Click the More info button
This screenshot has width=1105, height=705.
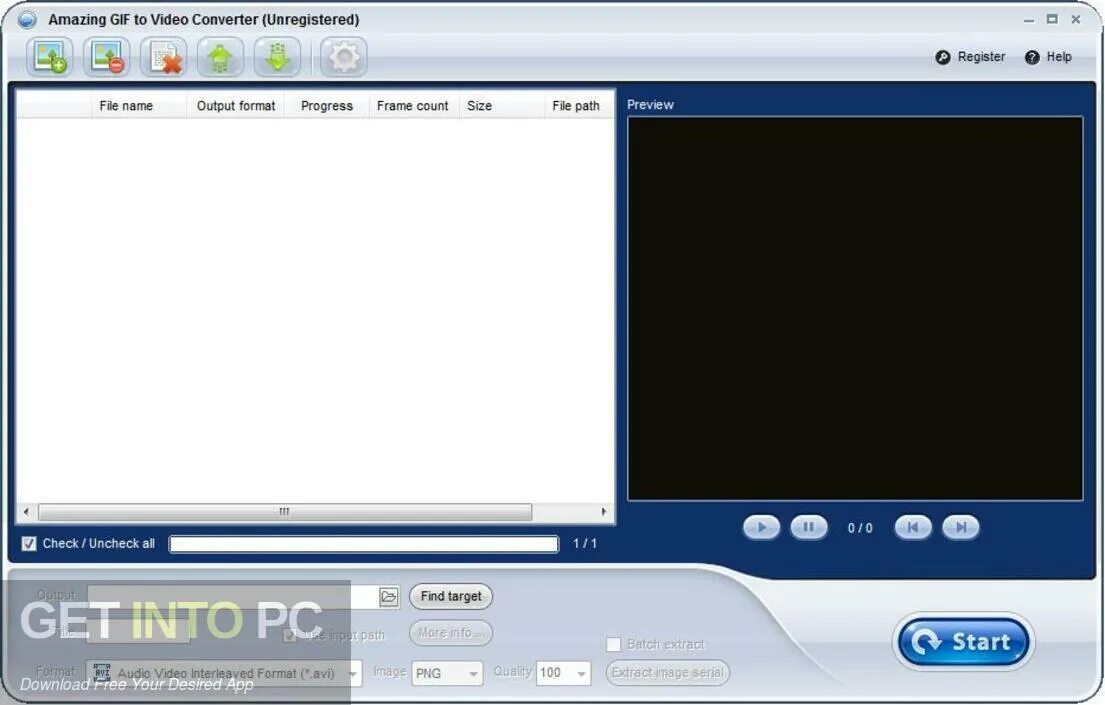pos(451,633)
